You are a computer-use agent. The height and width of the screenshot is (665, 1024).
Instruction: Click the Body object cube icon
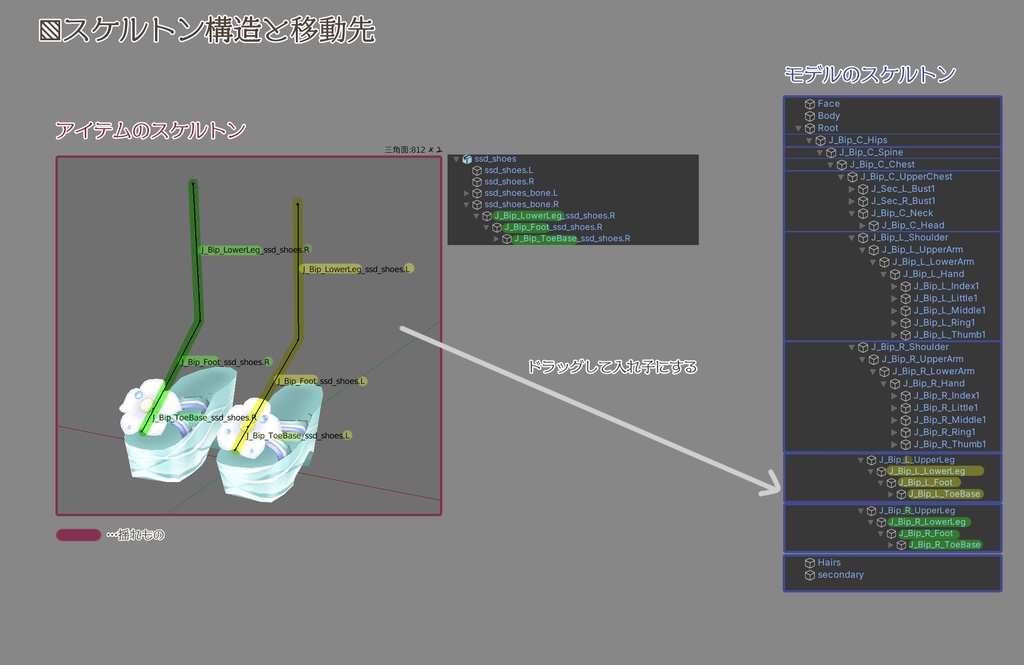pos(810,116)
